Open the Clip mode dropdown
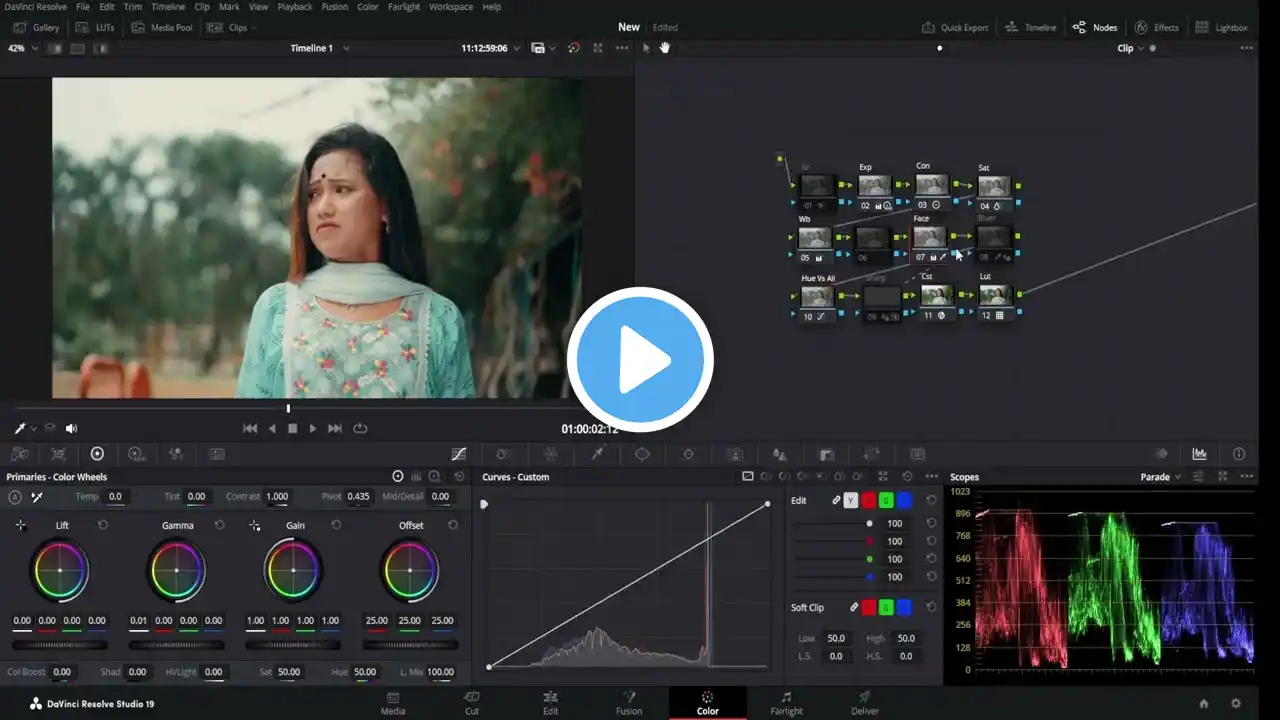The height and width of the screenshot is (720, 1280). [x=1131, y=48]
